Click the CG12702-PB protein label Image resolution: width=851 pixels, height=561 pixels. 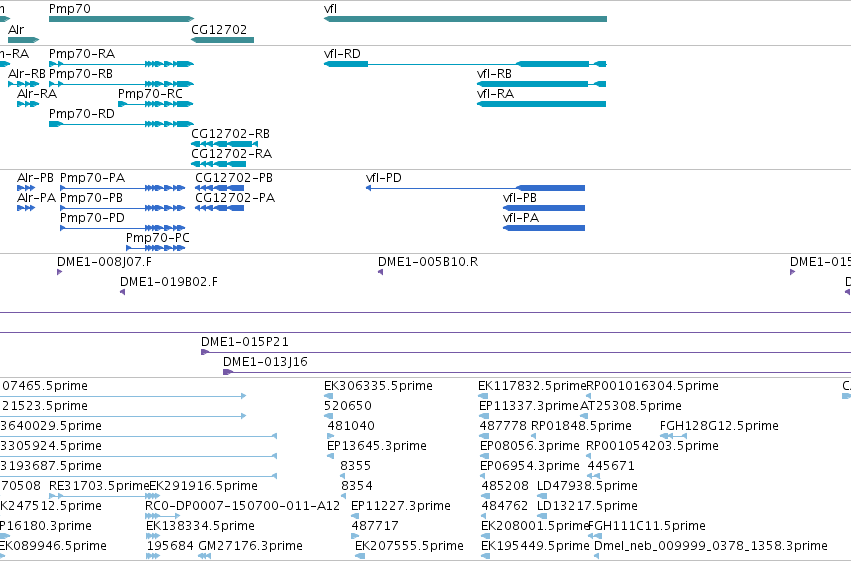234,178
